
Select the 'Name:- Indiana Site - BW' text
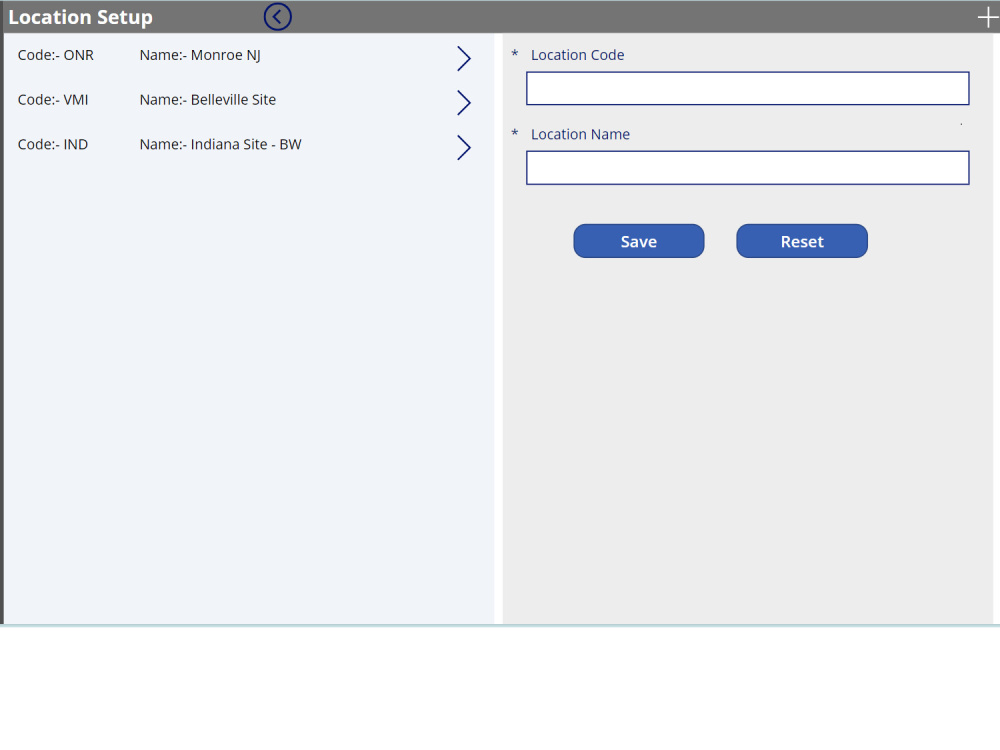[221, 145]
